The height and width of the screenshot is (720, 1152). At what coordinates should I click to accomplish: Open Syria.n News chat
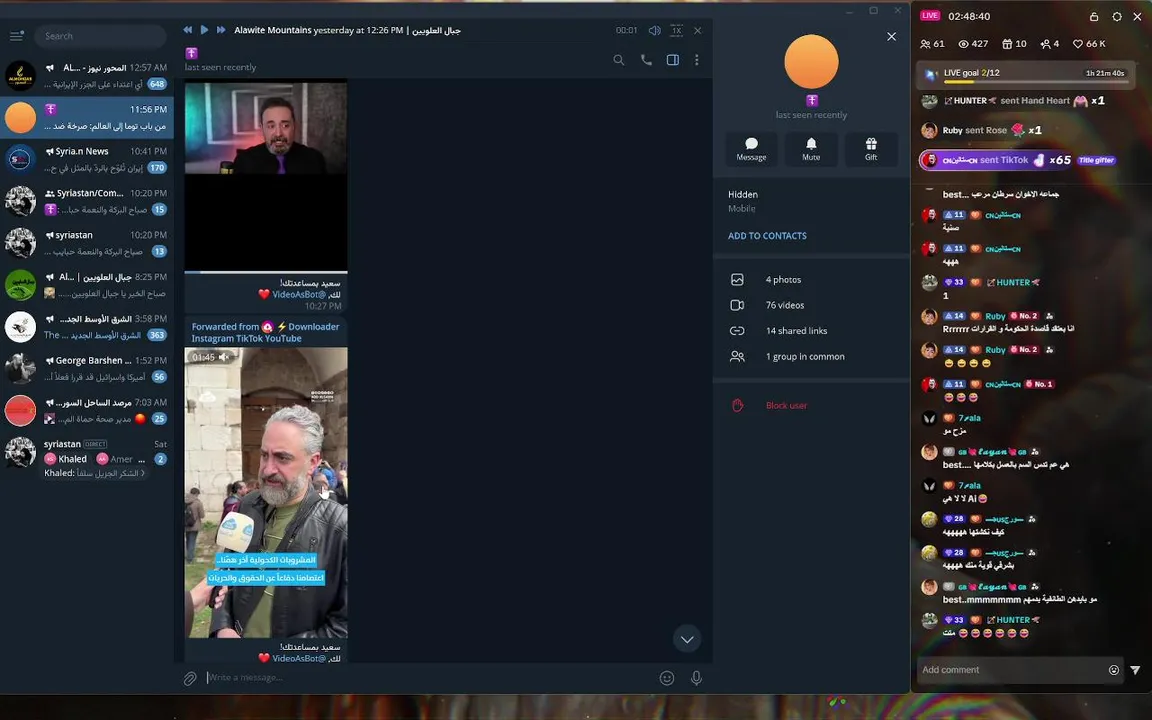87,159
